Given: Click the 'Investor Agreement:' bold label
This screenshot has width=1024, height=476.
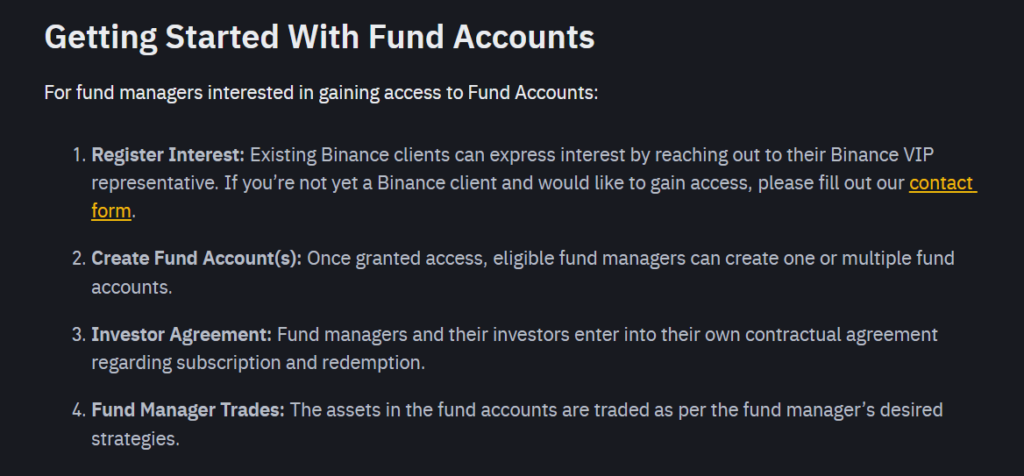Looking at the screenshot, I should coord(182,335).
